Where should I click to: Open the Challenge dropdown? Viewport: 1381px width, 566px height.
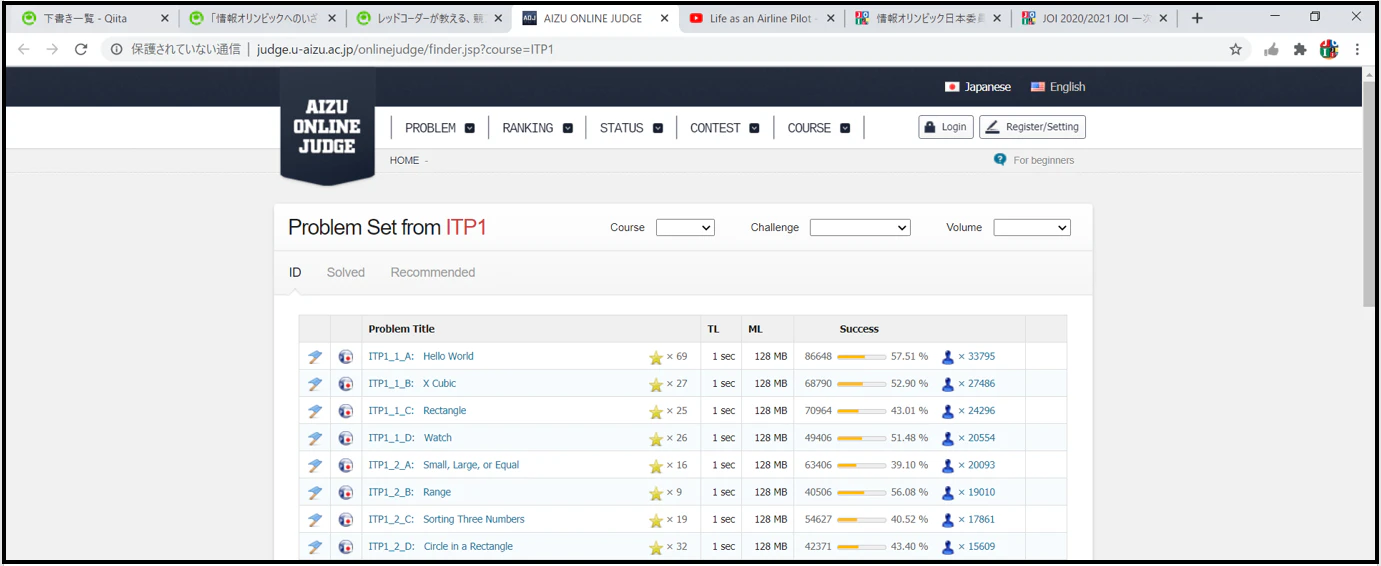[860, 228]
